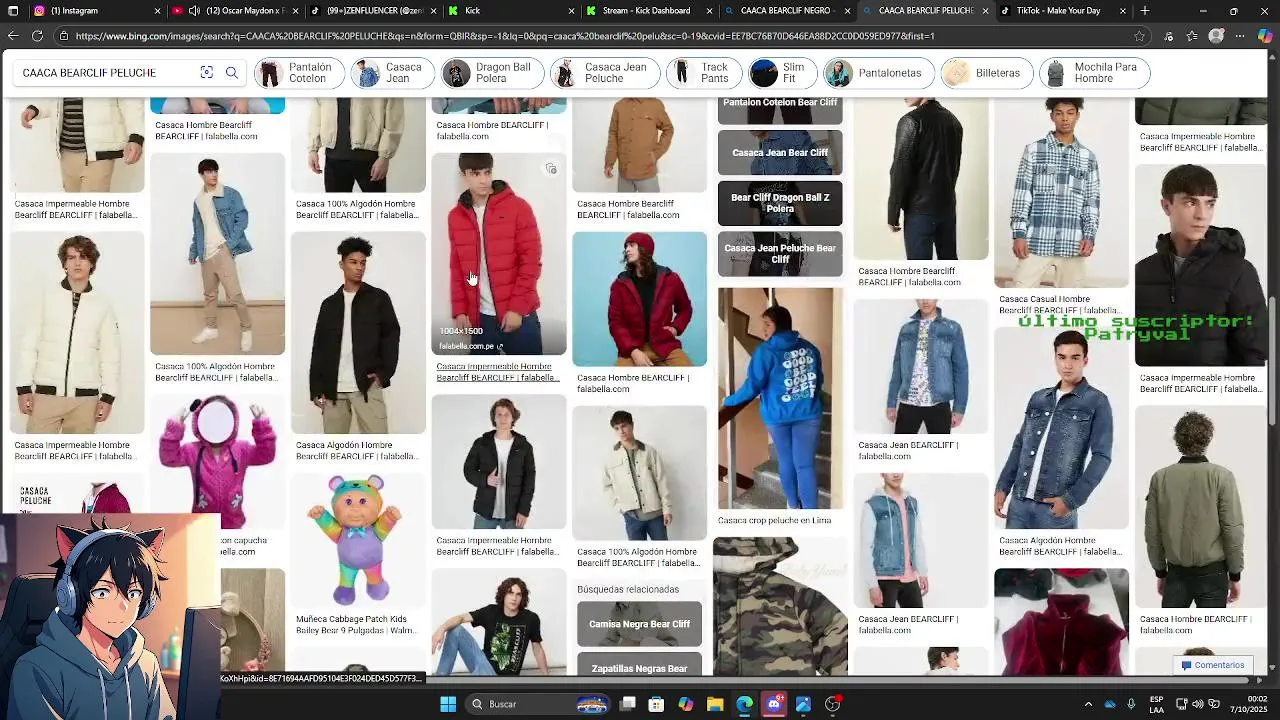The height and width of the screenshot is (720, 1280).
Task: Select Track Pants filter chip
Action: pyautogui.click(x=705, y=73)
